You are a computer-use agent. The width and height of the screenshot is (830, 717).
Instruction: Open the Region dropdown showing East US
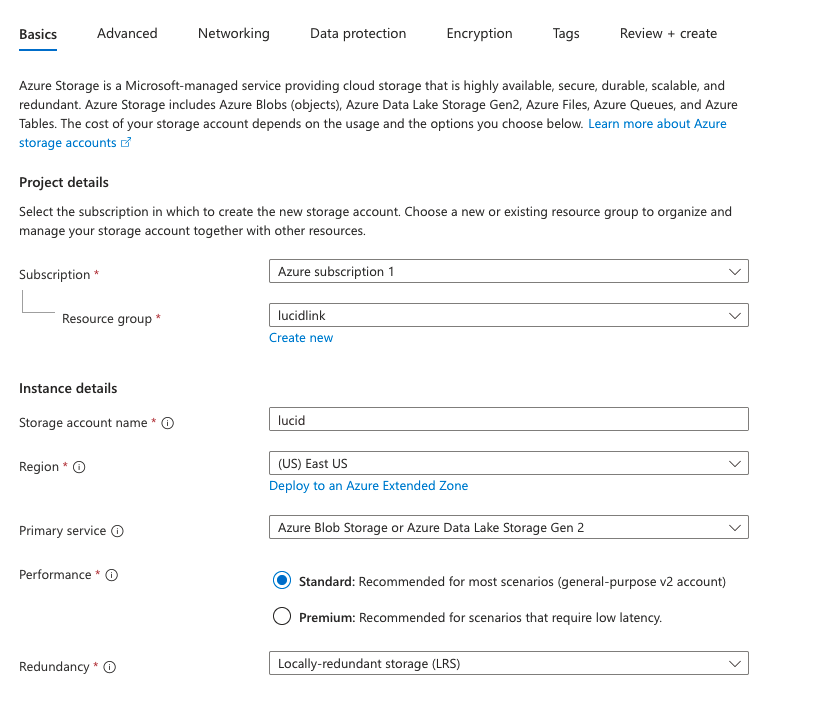[x=509, y=464]
